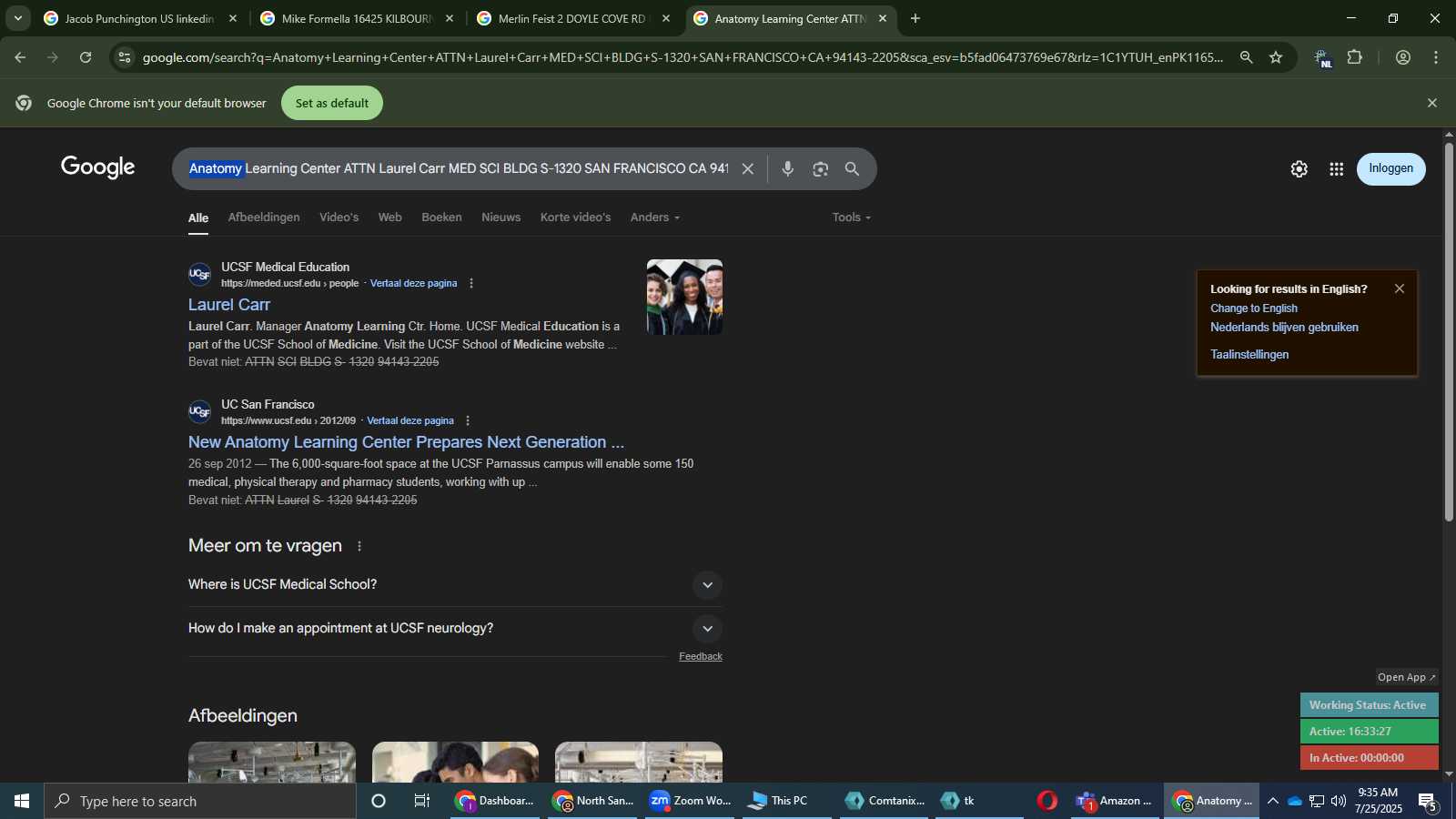Viewport: 1456px width, 819px height.
Task: Switch to Nieuws search tab
Action: pyautogui.click(x=500, y=217)
